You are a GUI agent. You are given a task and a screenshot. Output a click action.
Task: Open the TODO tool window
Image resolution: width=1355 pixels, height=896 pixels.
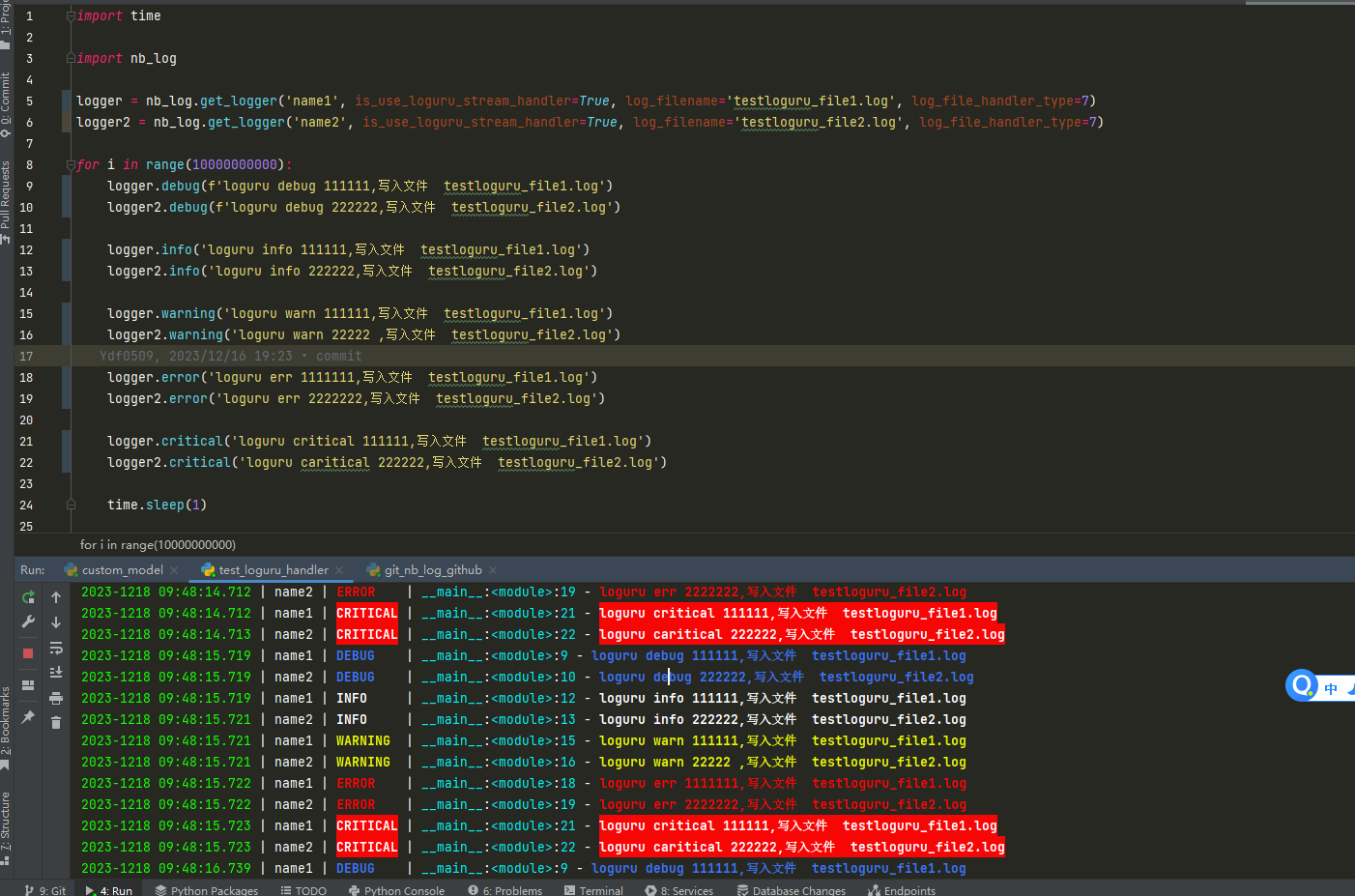tap(303, 890)
